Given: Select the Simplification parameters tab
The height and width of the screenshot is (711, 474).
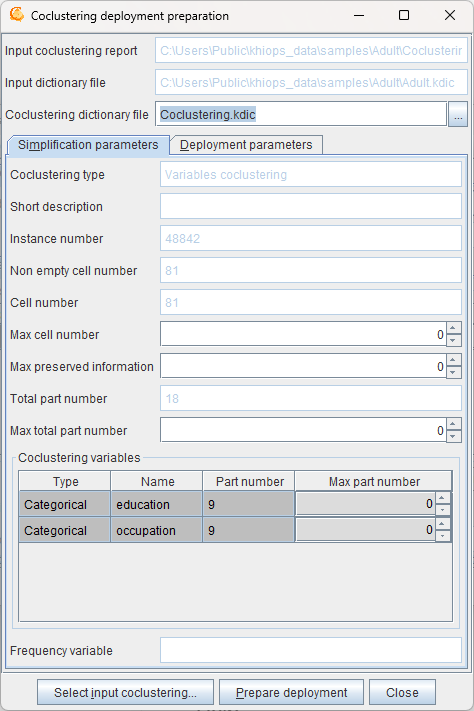Looking at the screenshot, I should (88, 145).
